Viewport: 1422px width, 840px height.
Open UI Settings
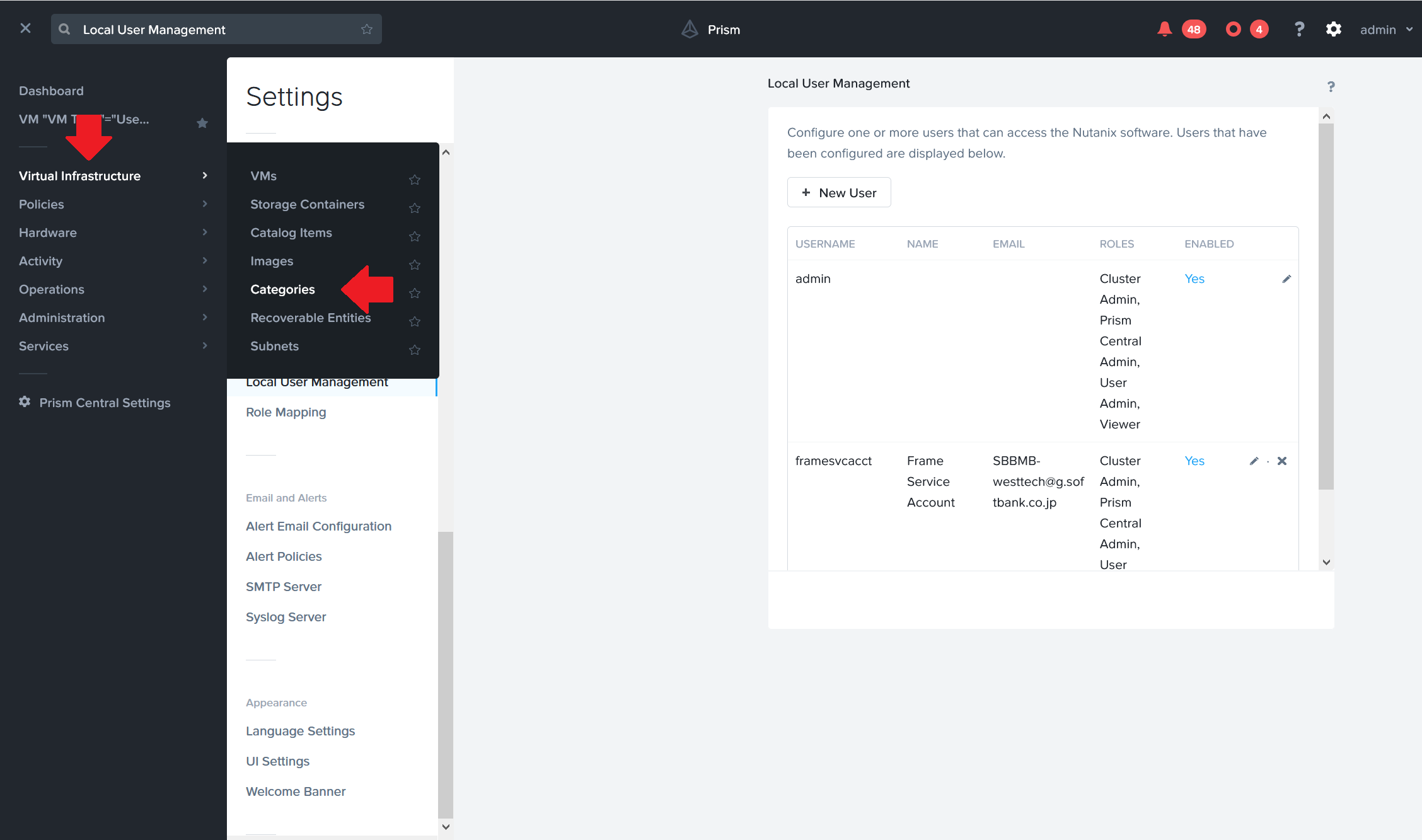pos(277,761)
